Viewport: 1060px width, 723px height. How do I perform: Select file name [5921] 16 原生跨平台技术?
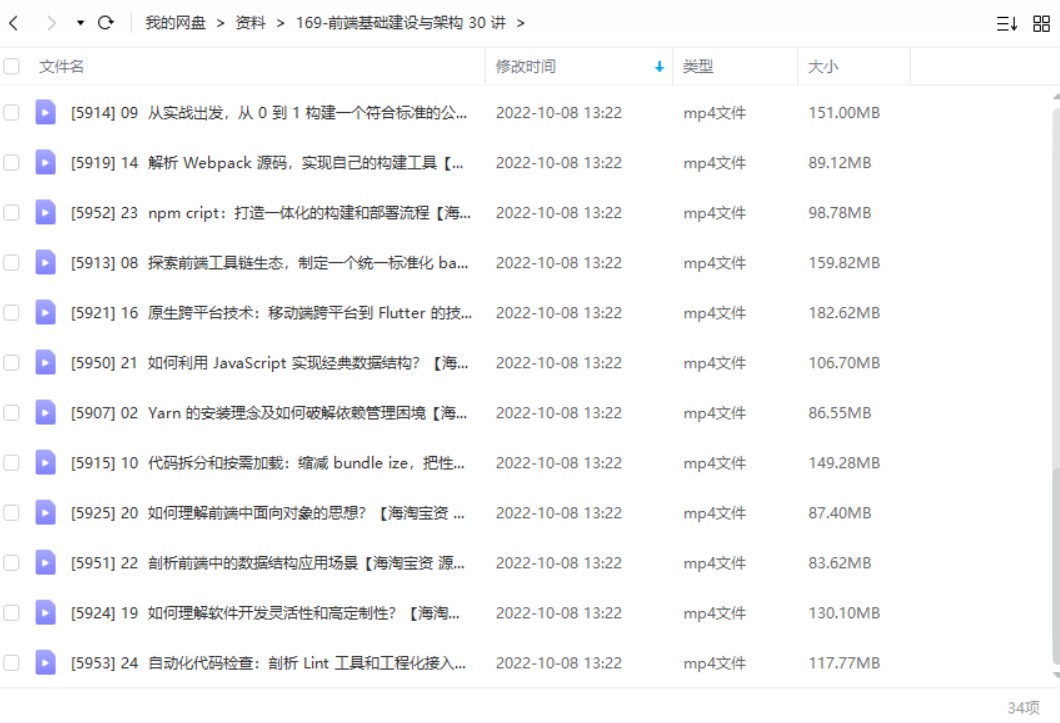[271, 312]
